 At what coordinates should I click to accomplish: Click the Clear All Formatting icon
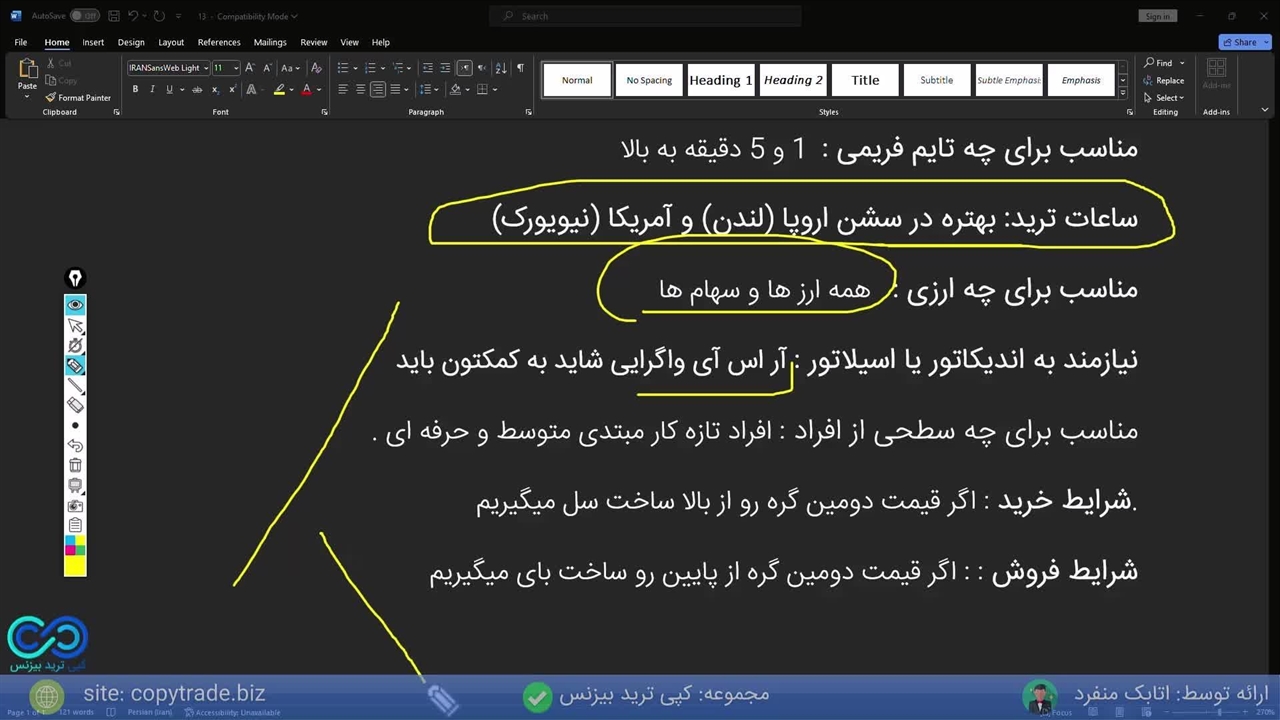point(317,68)
